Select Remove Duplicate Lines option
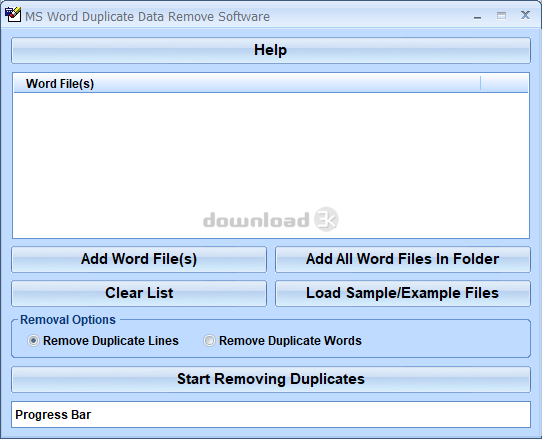 point(34,341)
